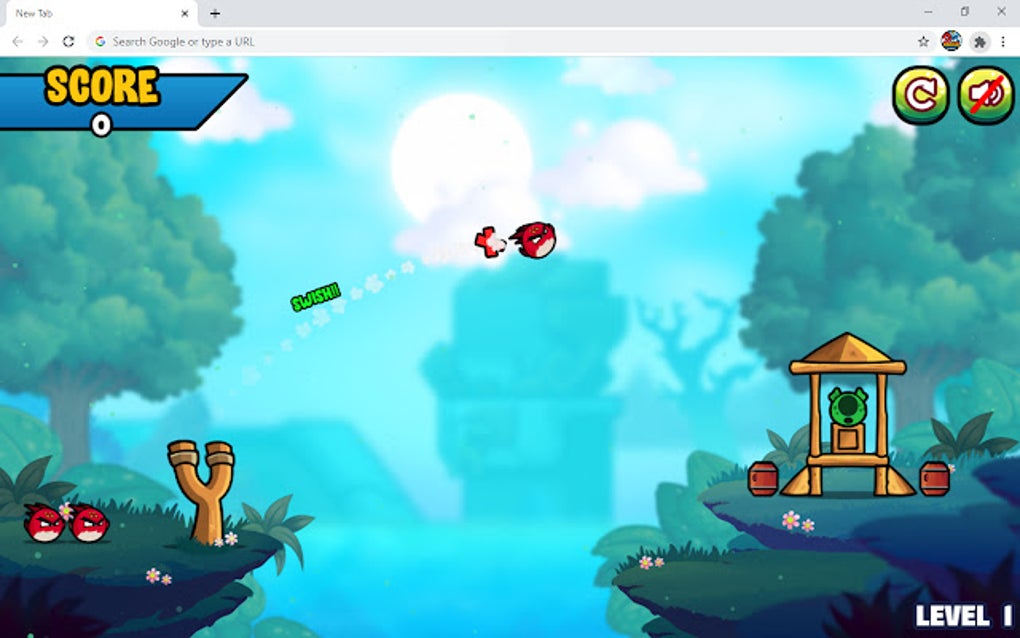Click the colorful extension icon beside the address bar

pos(953,41)
